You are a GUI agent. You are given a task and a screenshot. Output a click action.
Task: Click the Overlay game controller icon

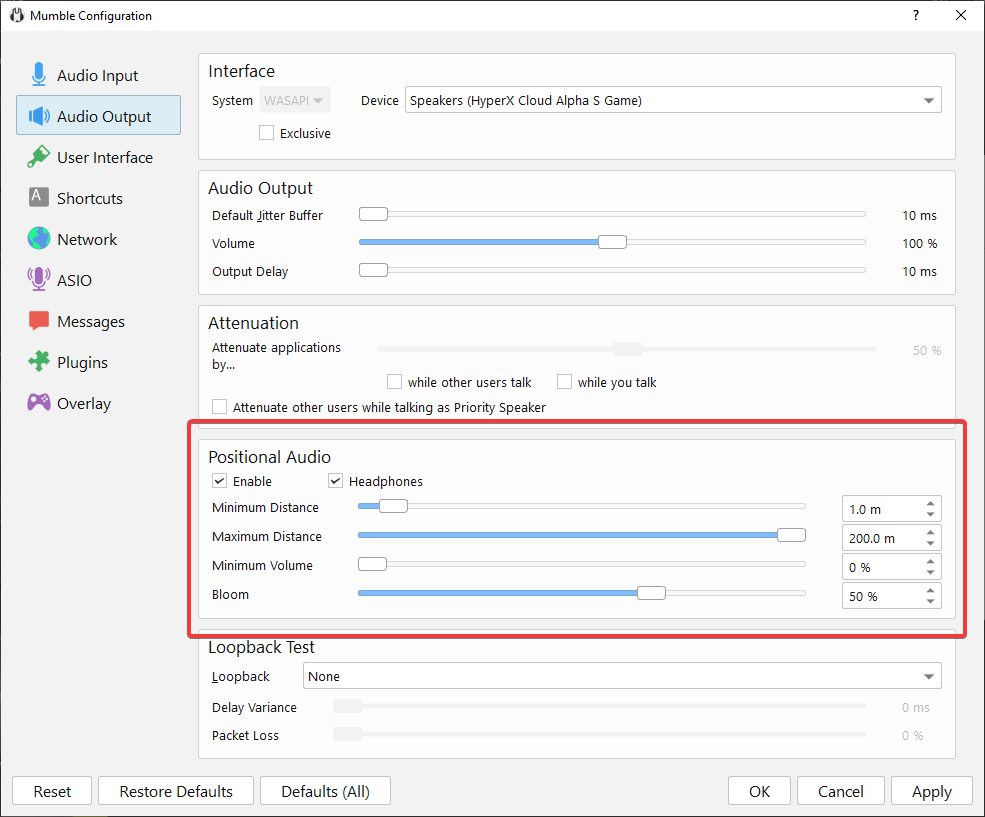38,403
